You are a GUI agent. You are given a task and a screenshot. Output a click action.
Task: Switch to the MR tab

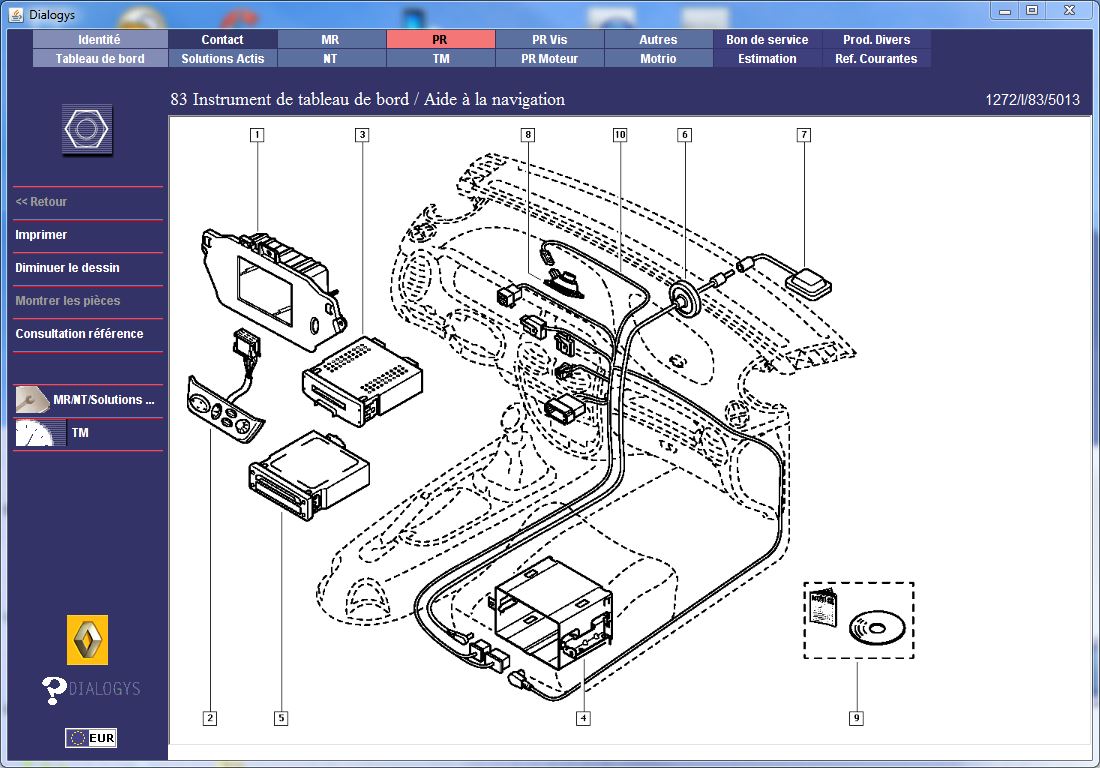(330, 40)
